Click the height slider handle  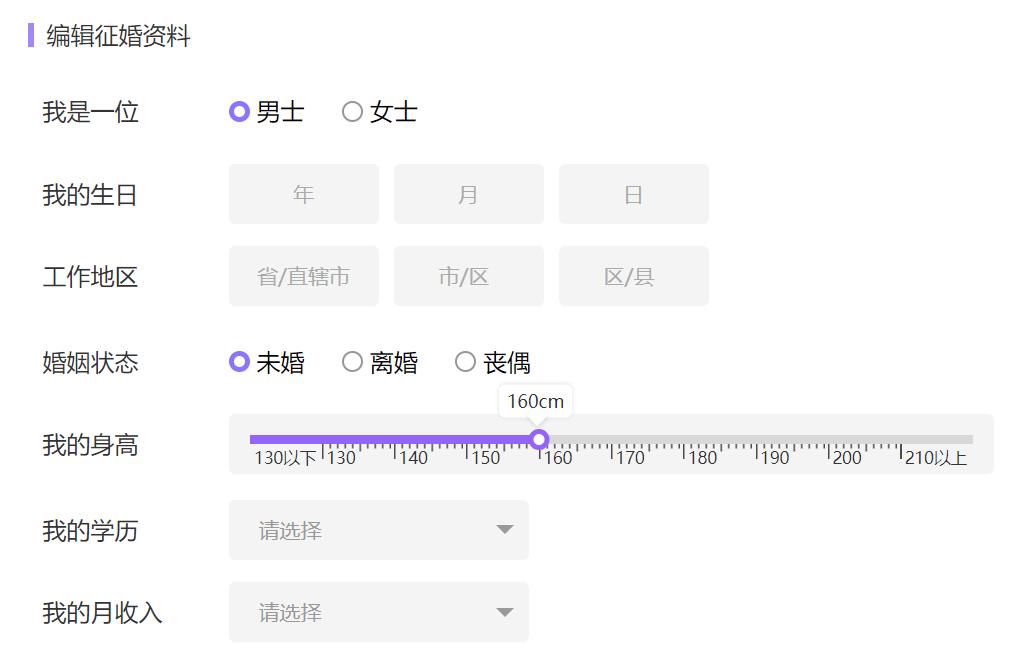[539, 439]
